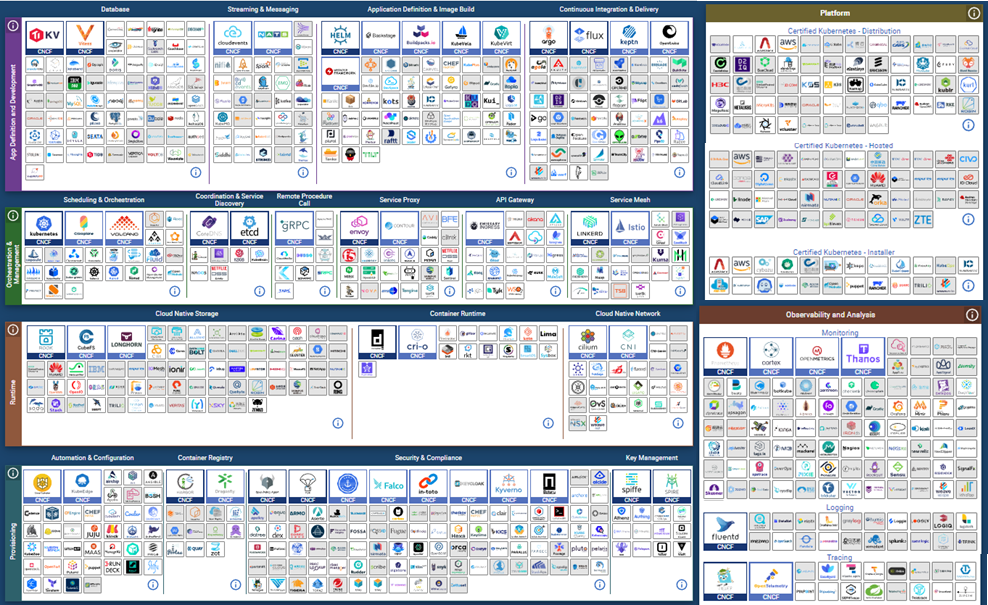The image size is (988, 605).
Task: Open the cilium project card
Action: [587, 342]
